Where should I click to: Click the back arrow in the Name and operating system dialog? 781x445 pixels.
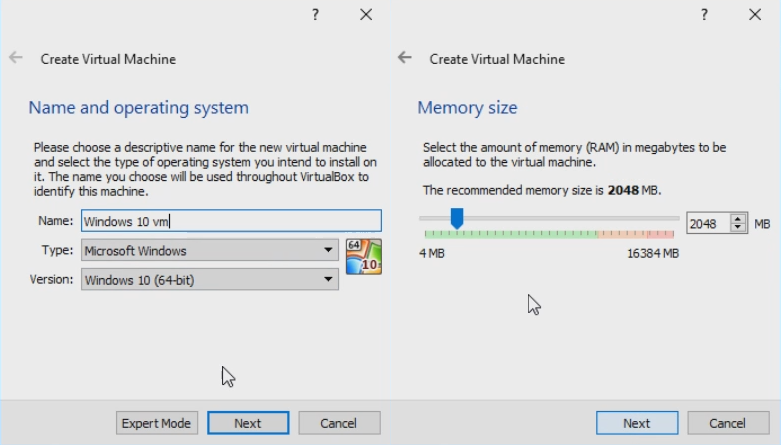[16, 58]
